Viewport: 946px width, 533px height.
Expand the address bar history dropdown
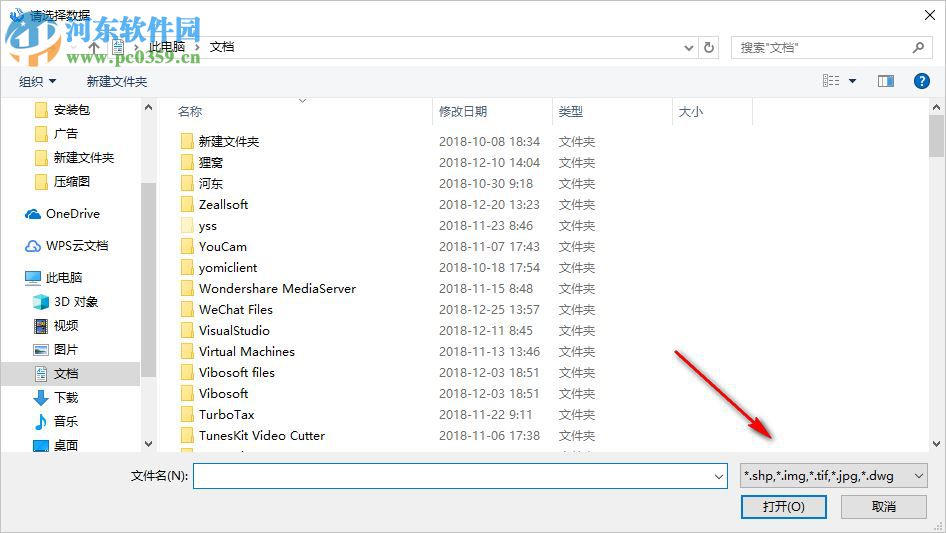688,48
